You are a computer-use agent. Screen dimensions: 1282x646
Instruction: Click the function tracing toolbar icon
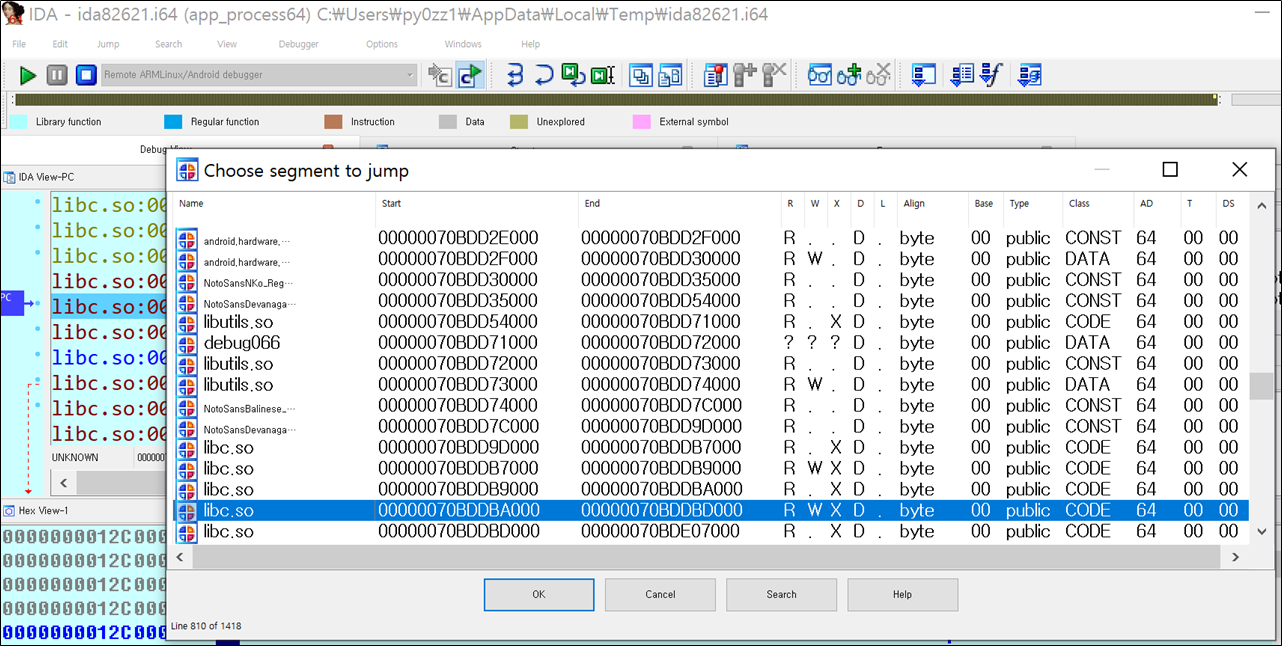991,75
